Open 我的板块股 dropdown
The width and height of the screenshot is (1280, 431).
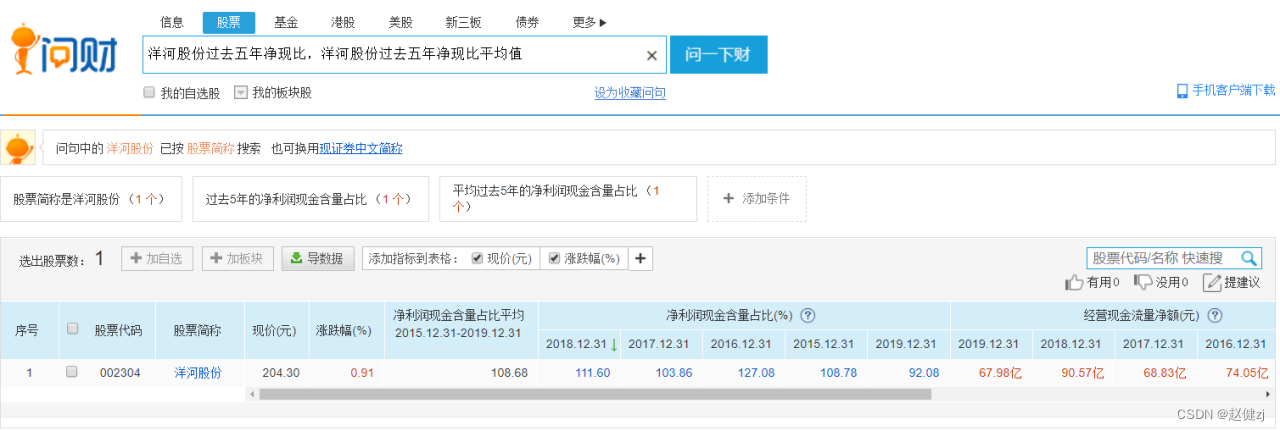240,92
